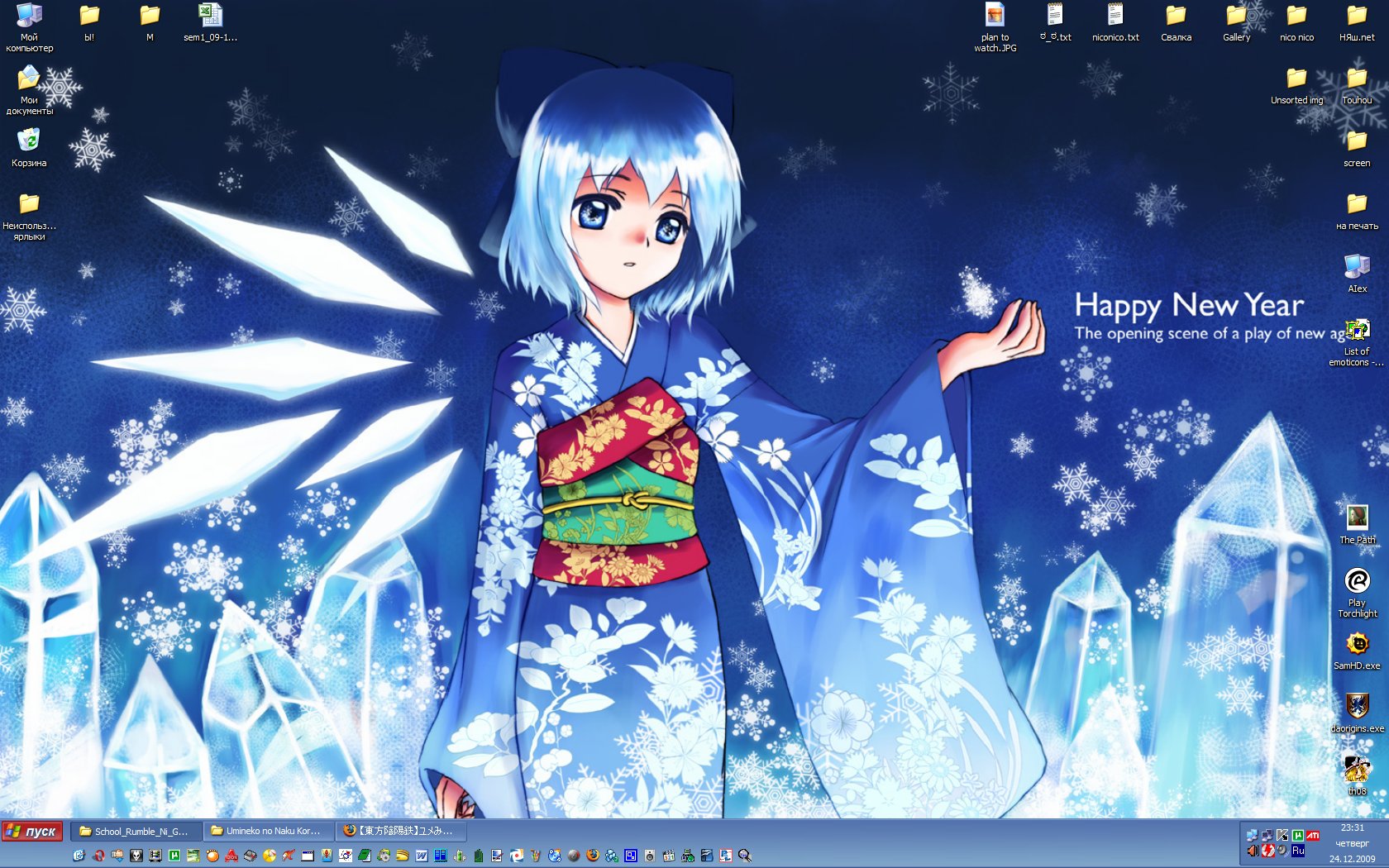Switch keyboard language via Ru indicator
This screenshot has width=1389, height=868.
[1298, 851]
